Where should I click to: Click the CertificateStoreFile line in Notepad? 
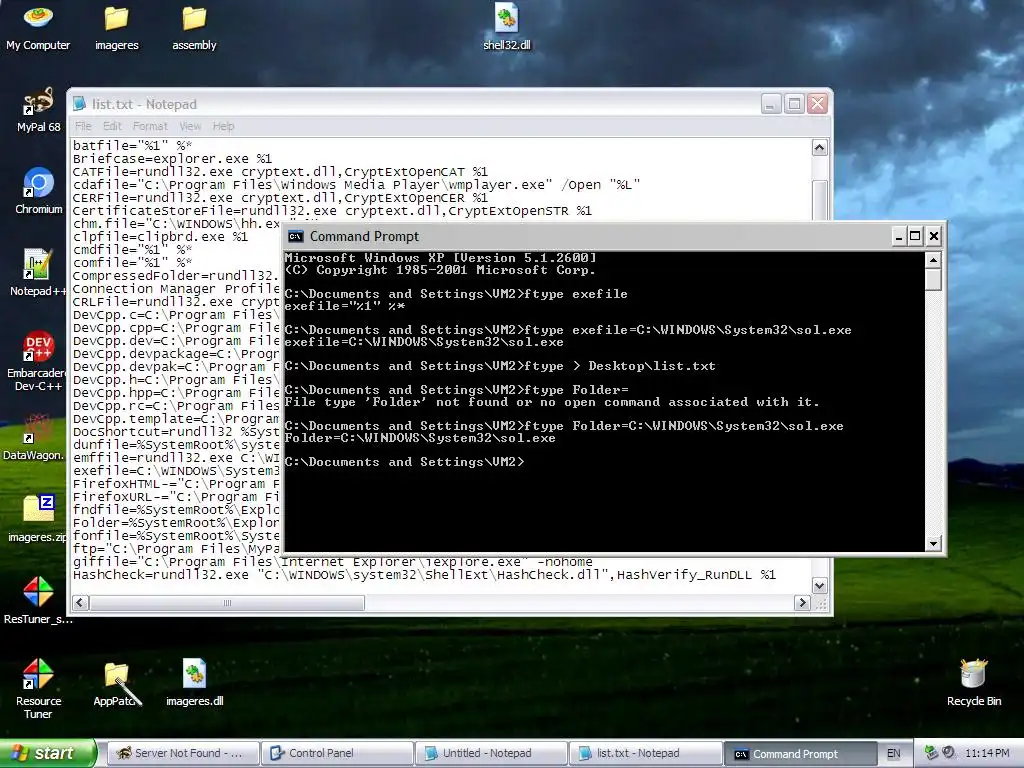[x=332, y=211]
